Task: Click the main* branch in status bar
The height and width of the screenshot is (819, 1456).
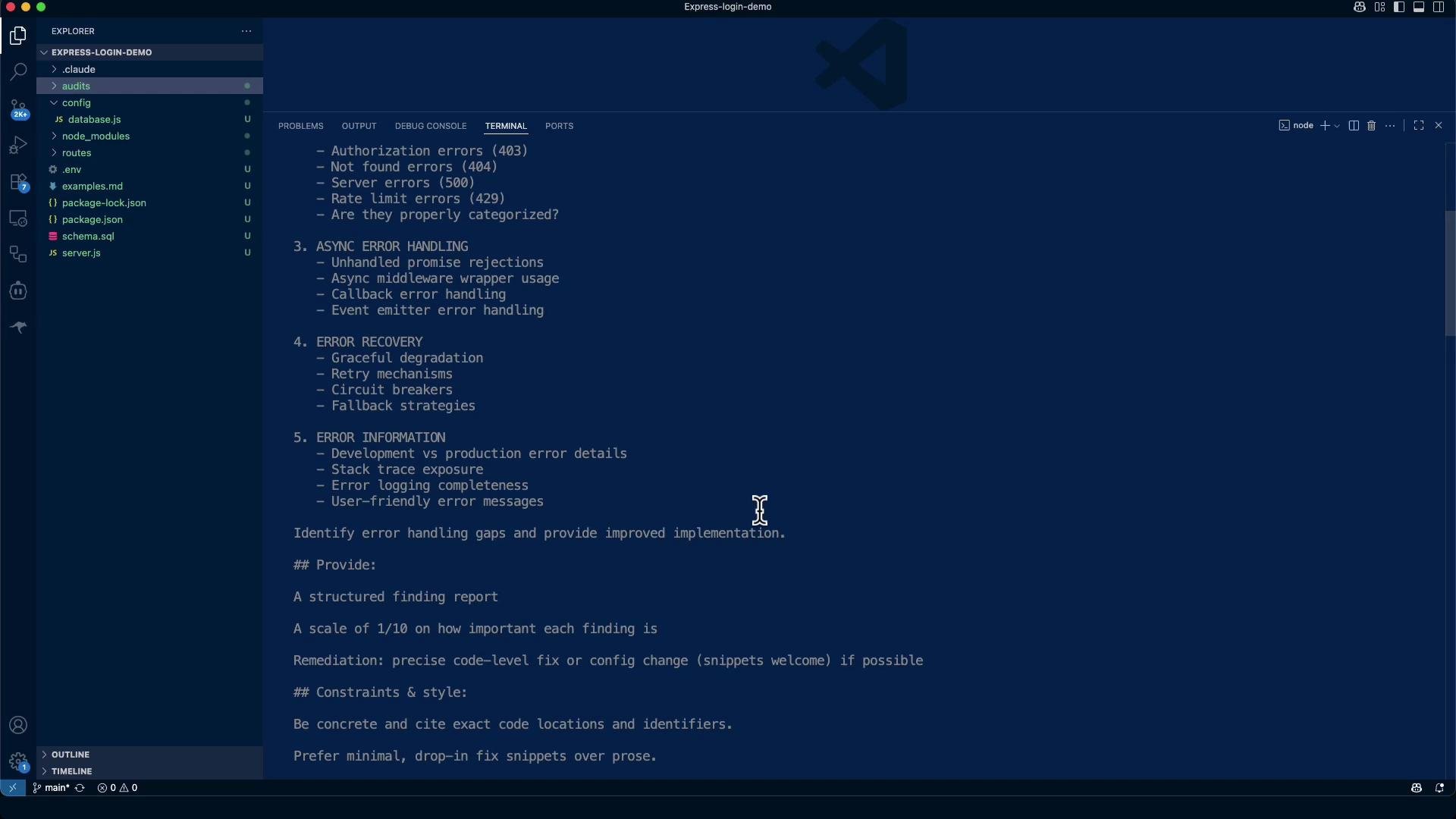Action: [52, 788]
